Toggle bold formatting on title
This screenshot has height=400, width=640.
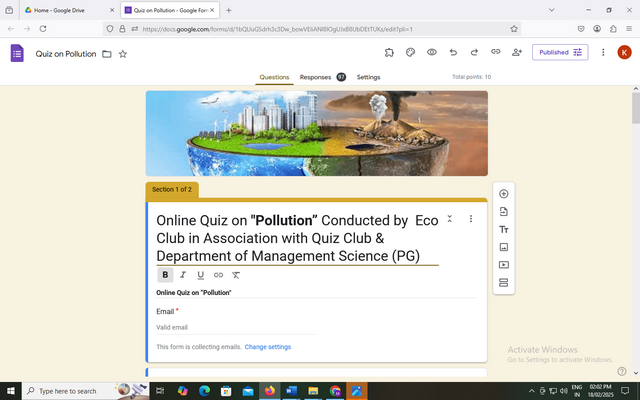(x=165, y=275)
